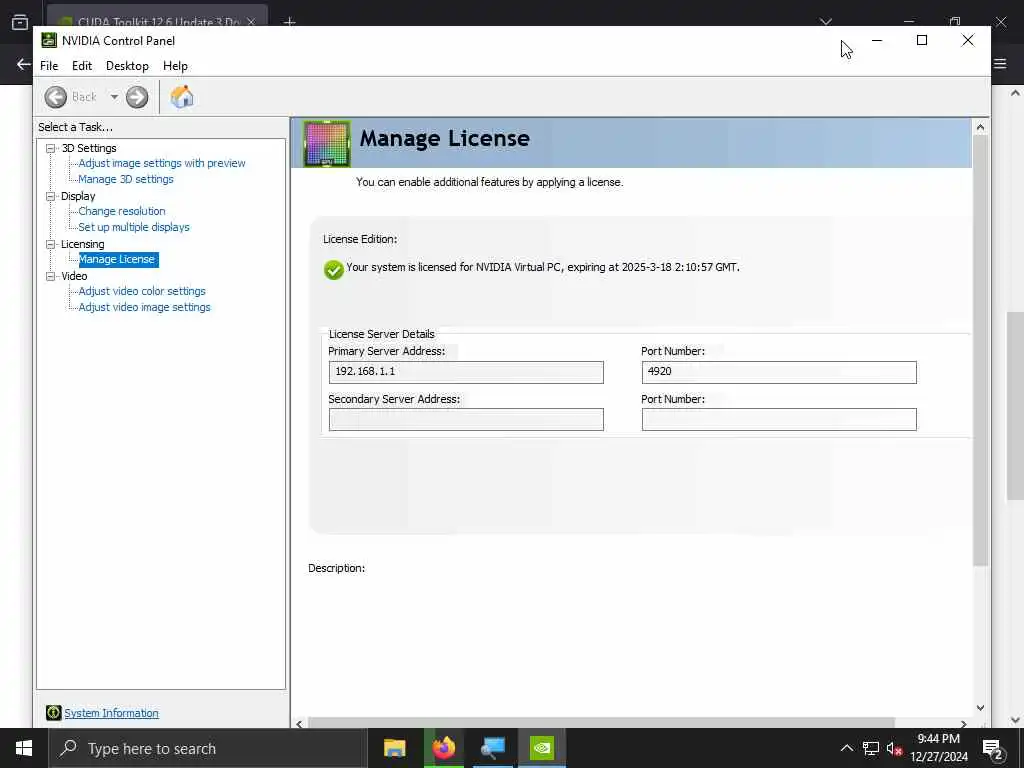The width and height of the screenshot is (1024, 768).
Task: Collapse the Licensing tree node
Action: (x=50, y=244)
